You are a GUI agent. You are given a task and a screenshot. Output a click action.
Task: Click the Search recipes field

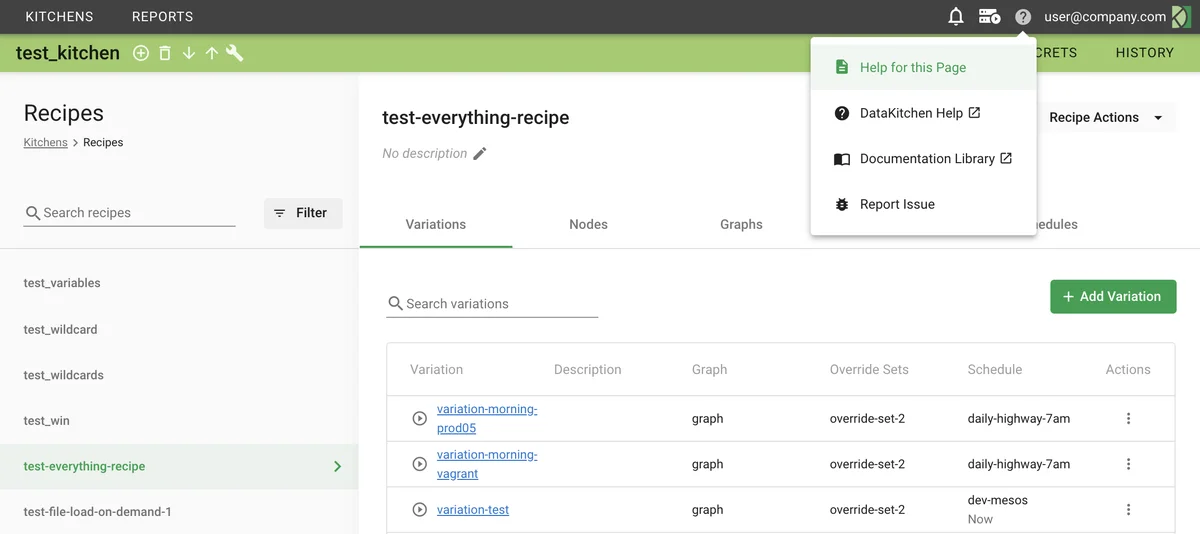point(135,213)
